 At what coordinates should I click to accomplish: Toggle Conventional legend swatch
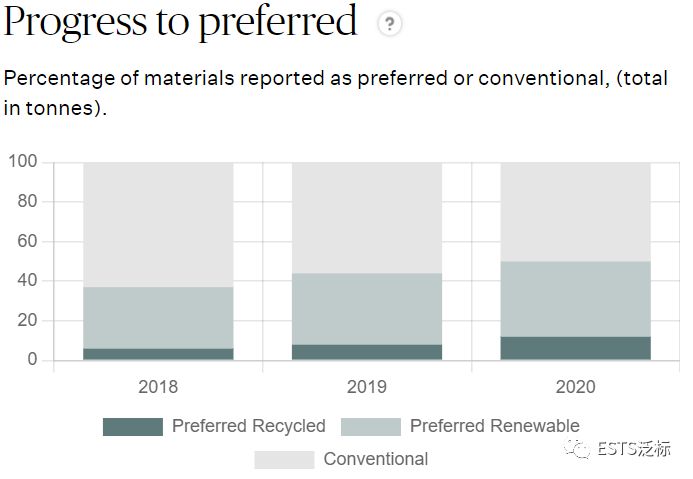(284, 460)
